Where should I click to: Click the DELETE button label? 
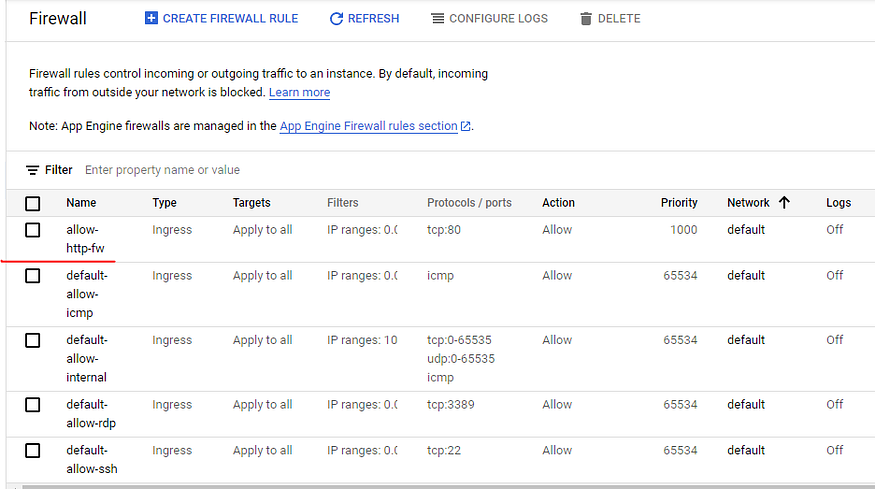(619, 18)
